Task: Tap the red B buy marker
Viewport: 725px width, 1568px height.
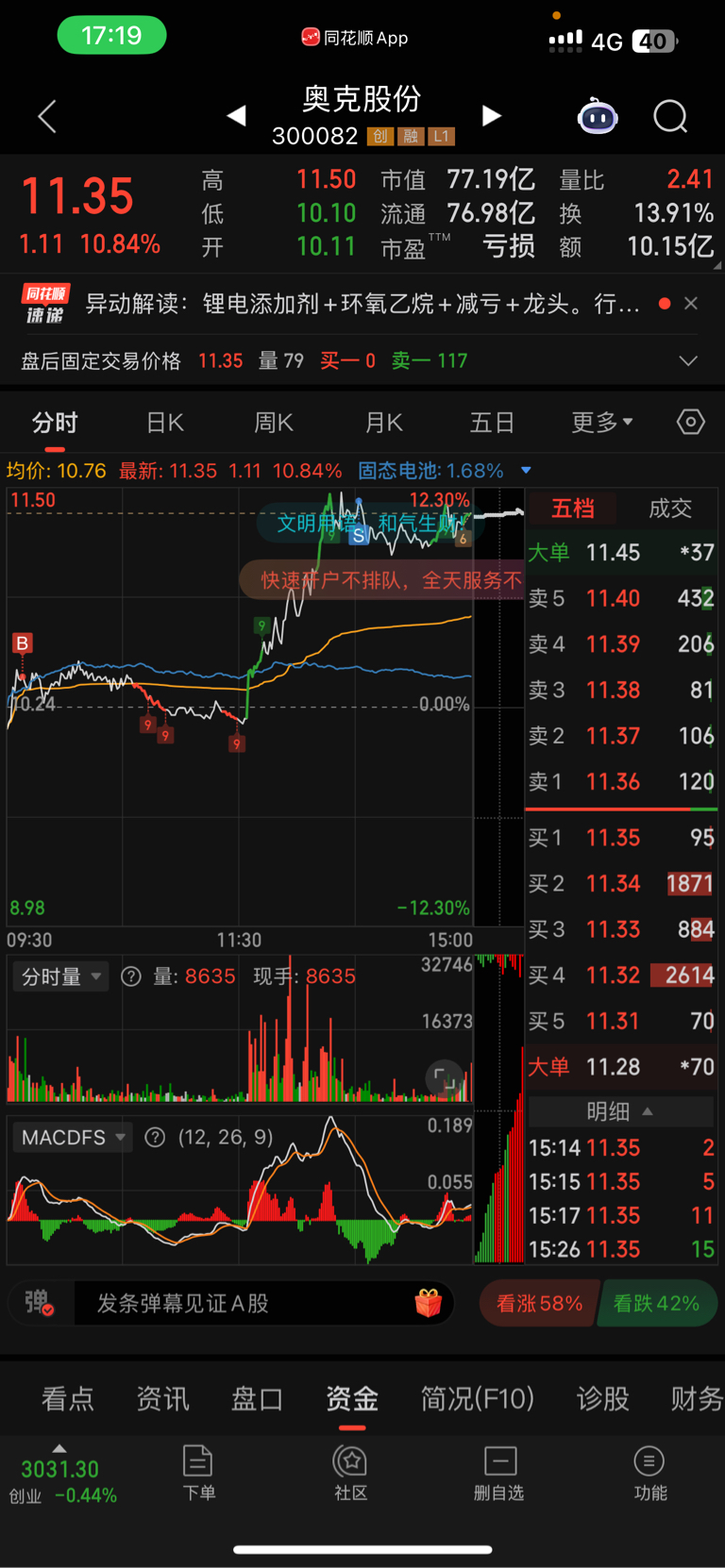Action: (22, 643)
